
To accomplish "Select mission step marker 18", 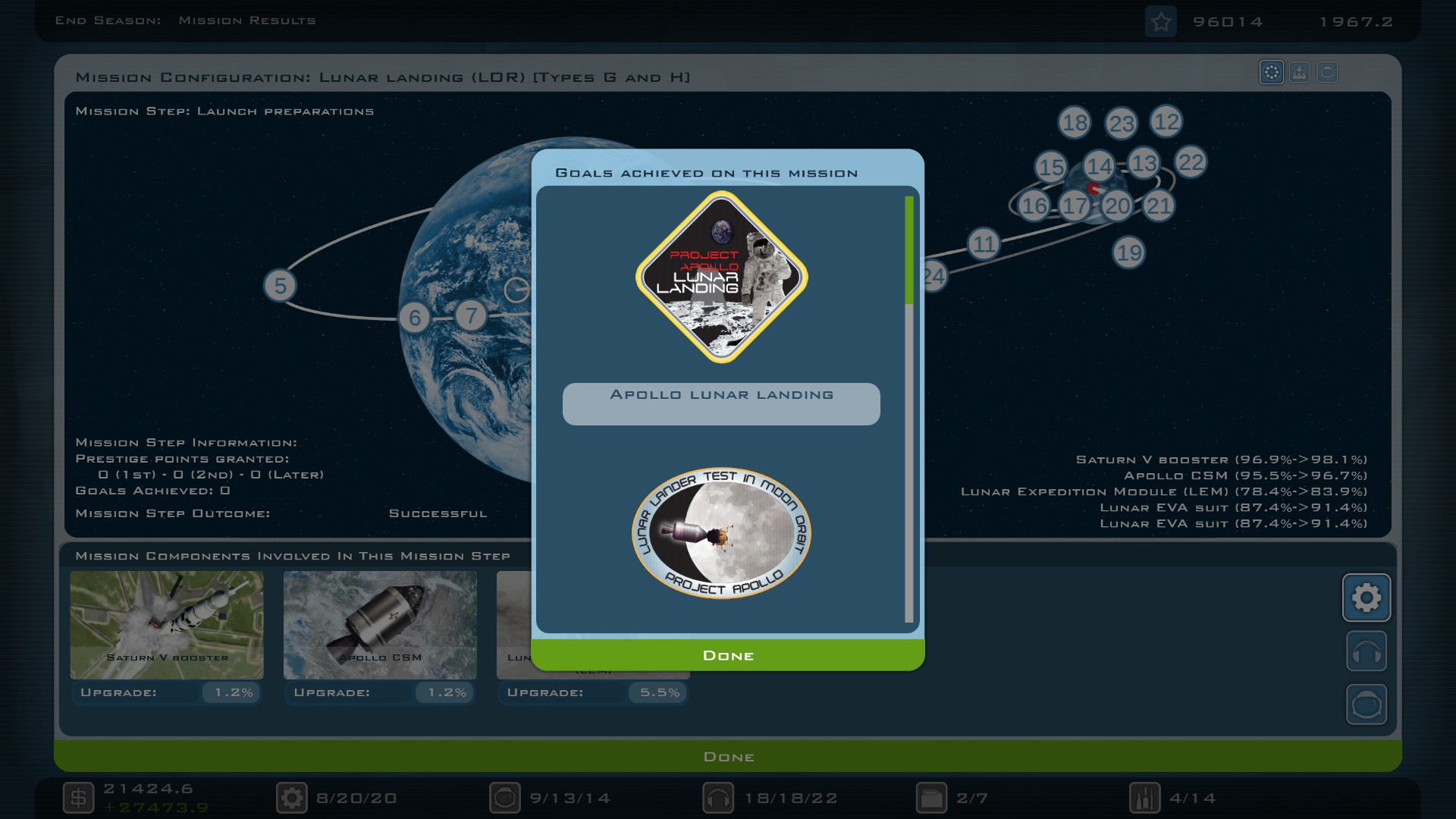I will click(1075, 123).
